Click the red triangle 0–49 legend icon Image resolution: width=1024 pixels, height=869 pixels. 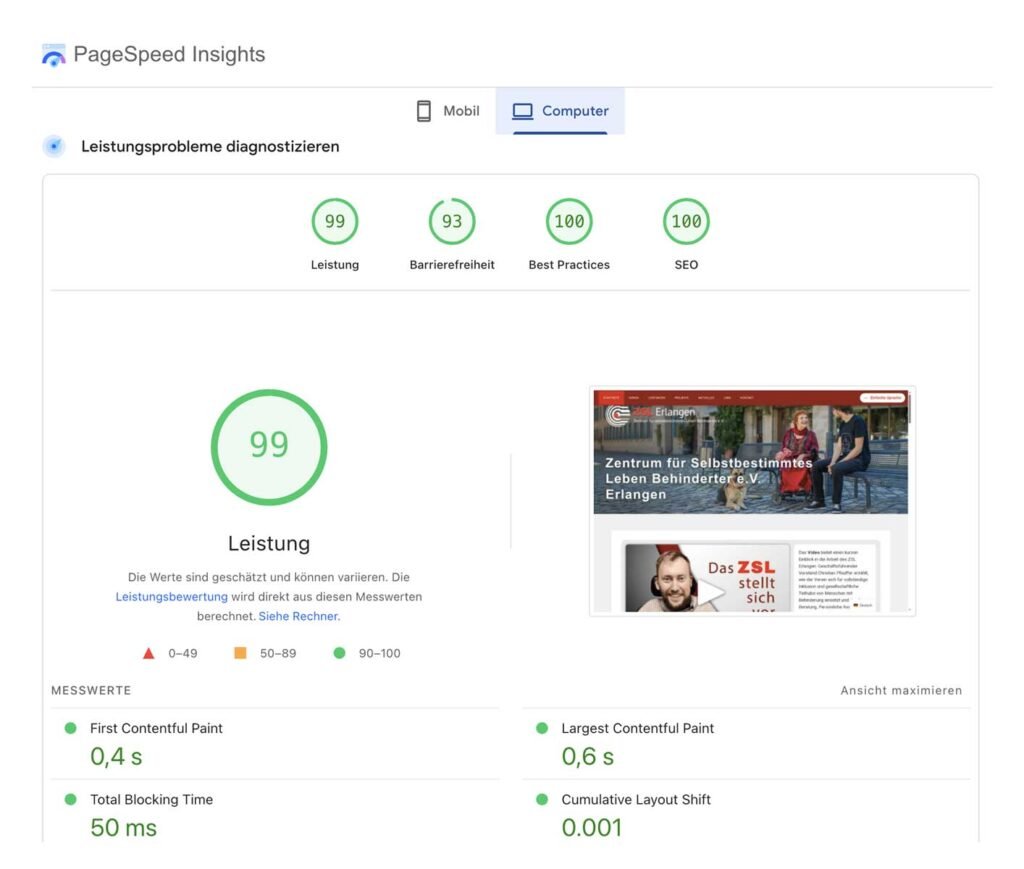[149, 653]
